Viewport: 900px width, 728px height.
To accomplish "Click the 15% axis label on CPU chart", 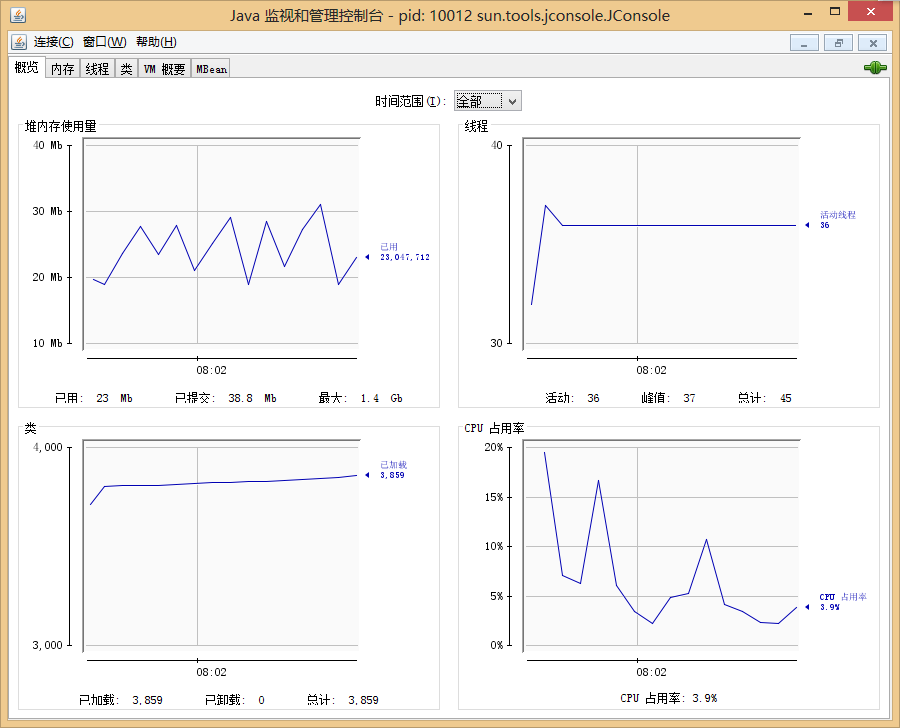I will (x=494, y=497).
